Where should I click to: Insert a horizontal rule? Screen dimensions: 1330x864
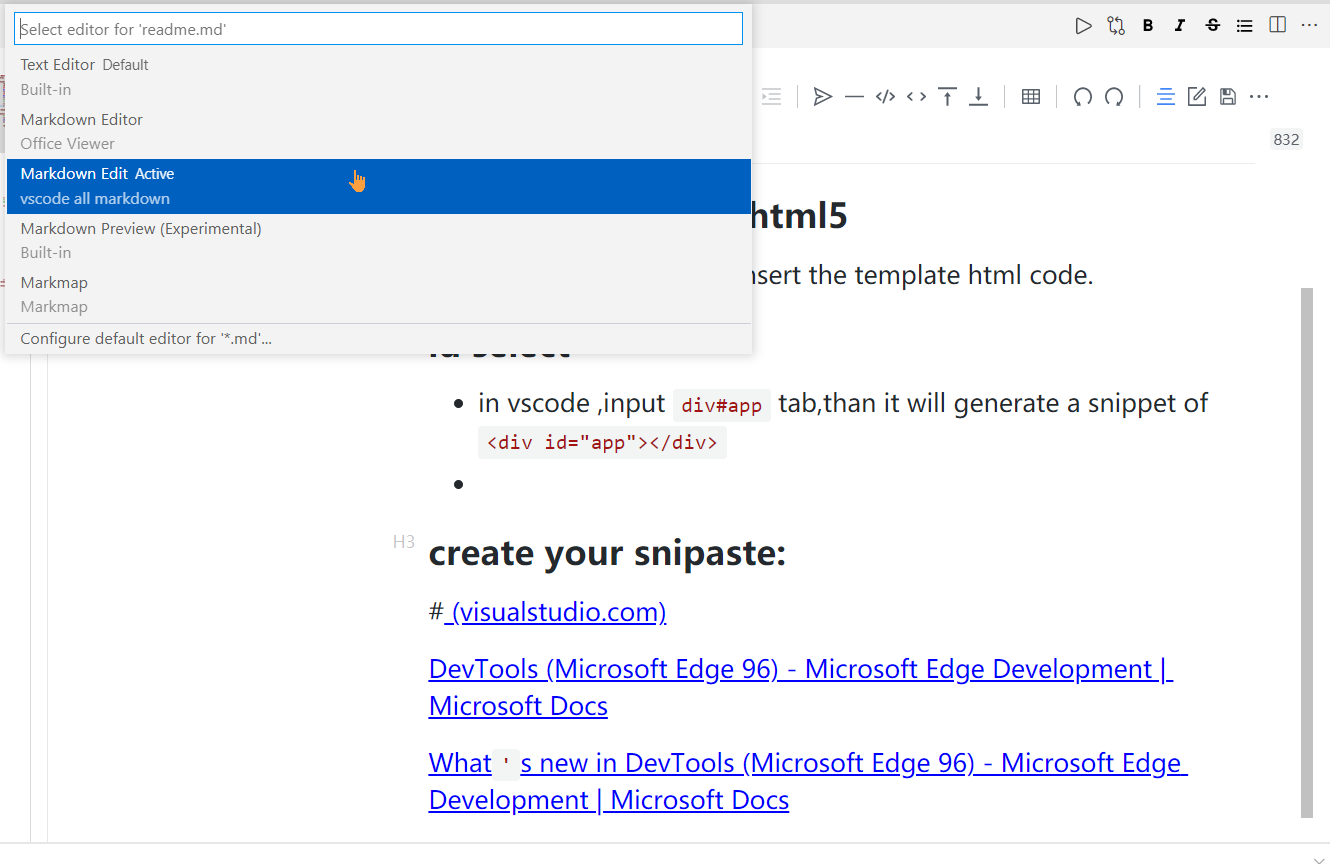coord(853,96)
